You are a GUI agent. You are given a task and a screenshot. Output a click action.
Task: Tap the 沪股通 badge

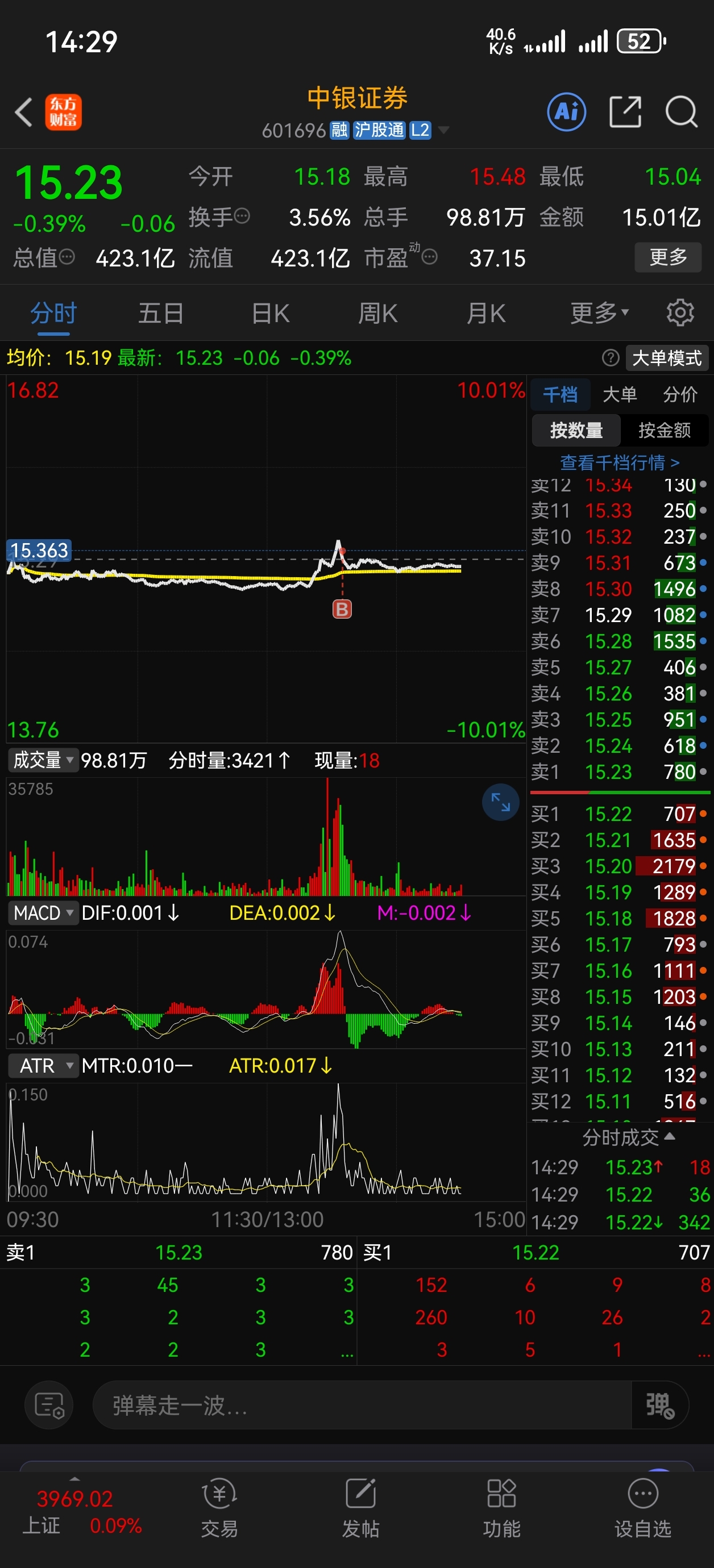[379, 130]
